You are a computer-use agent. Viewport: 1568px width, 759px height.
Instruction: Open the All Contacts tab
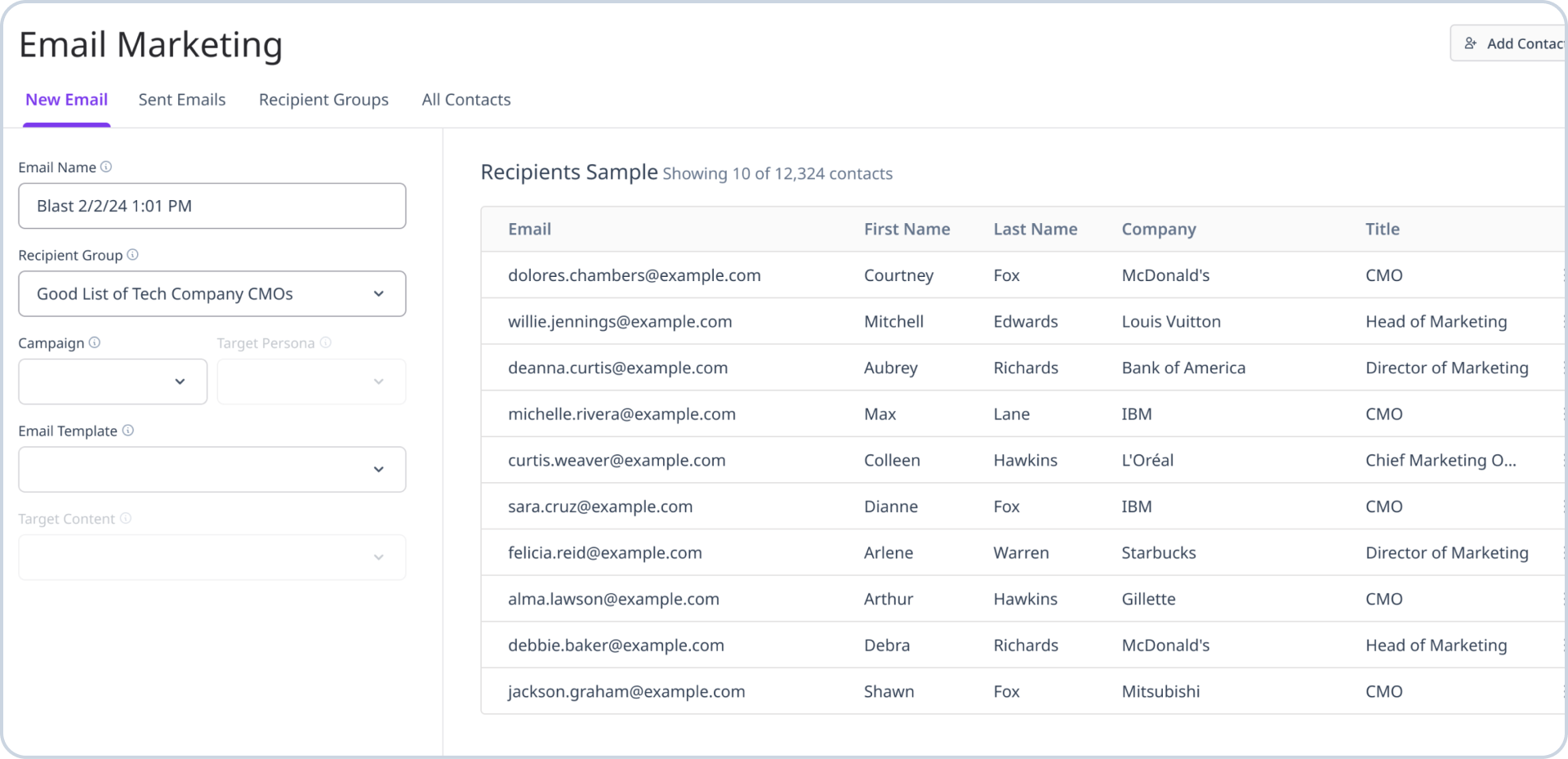click(x=465, y=99)
